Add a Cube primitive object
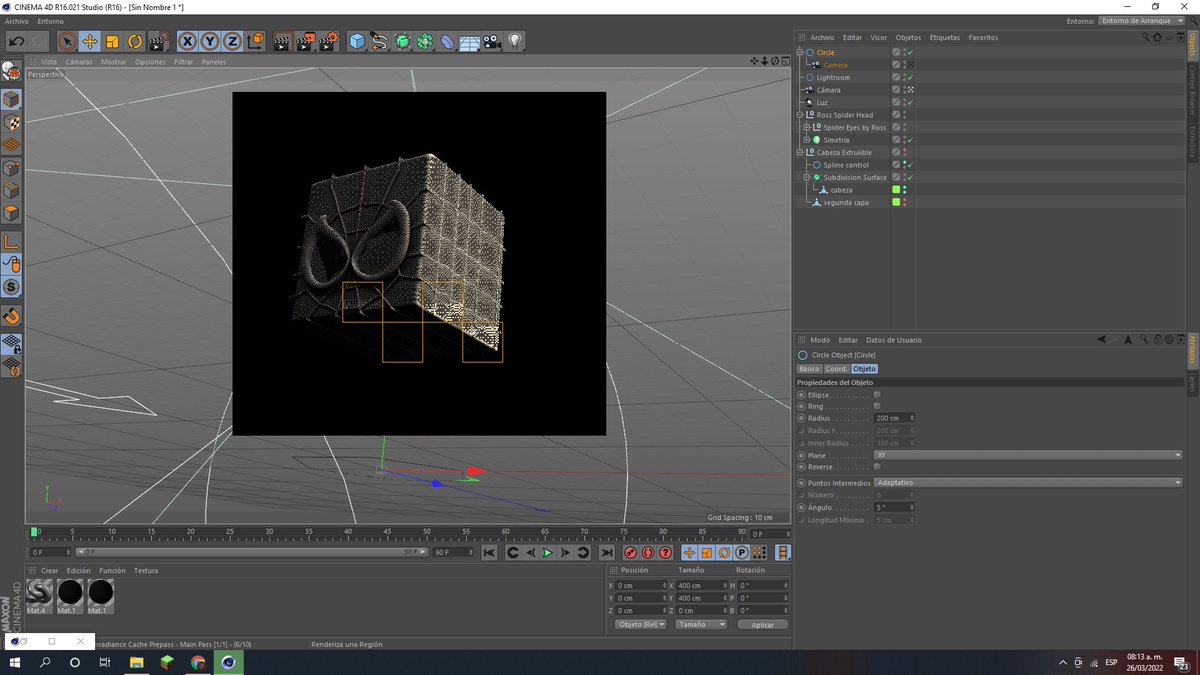 [x=357, y=41]
